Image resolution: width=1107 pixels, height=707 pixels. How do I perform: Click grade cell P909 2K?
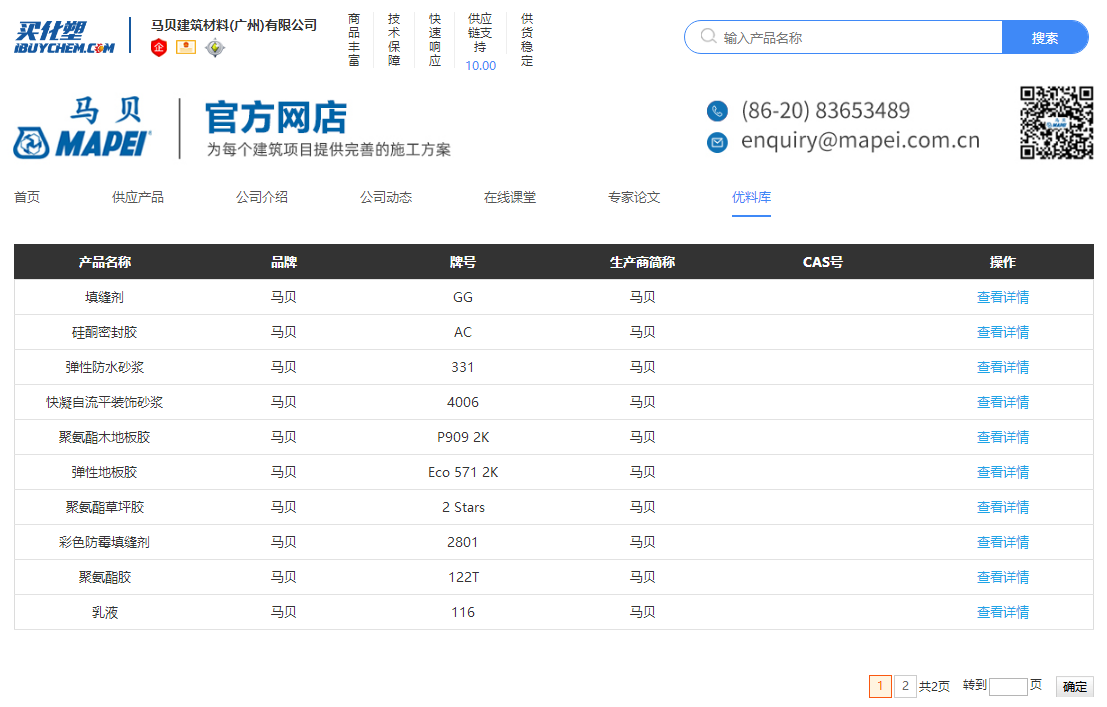coord(463,437)
